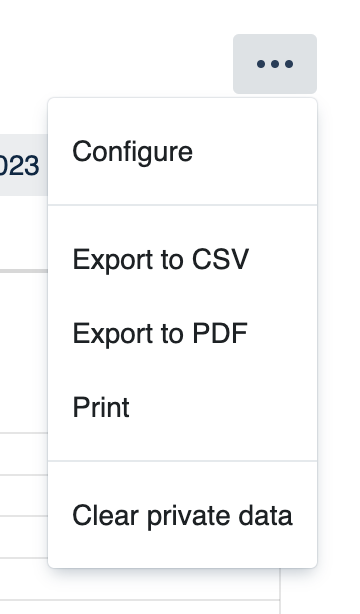The width and height of the screenshot is (360, 614).
Task: Close the menu via ellipsis button
Action: point(275,64)
